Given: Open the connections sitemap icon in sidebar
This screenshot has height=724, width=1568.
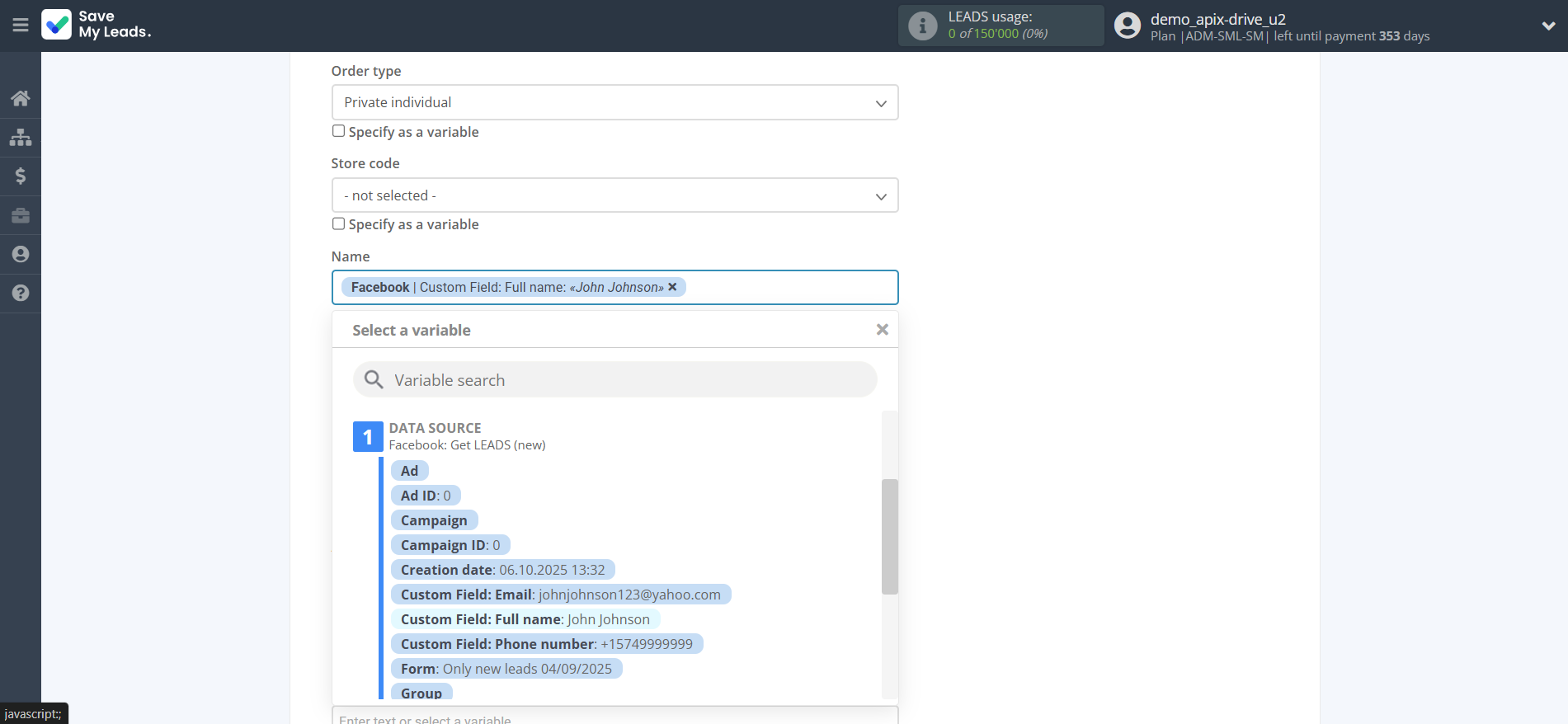Looking at the screenshot, I should coord(21,137).
